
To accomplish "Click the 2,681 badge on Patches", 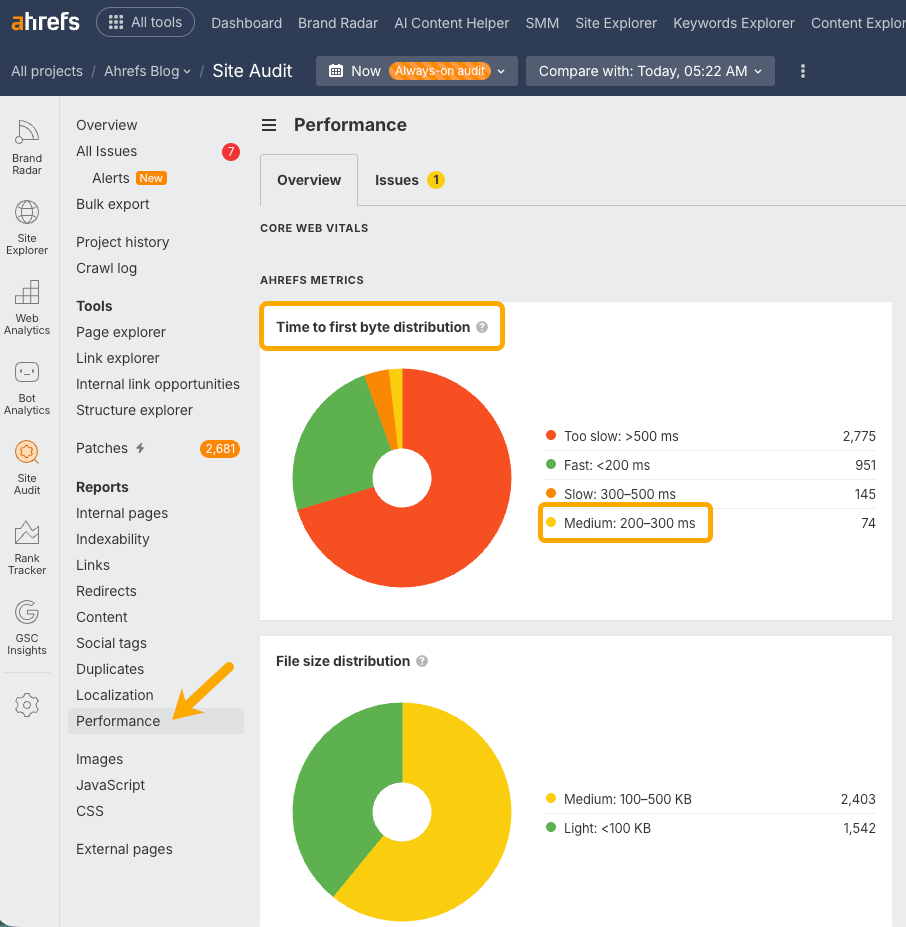I will point(220,449).
